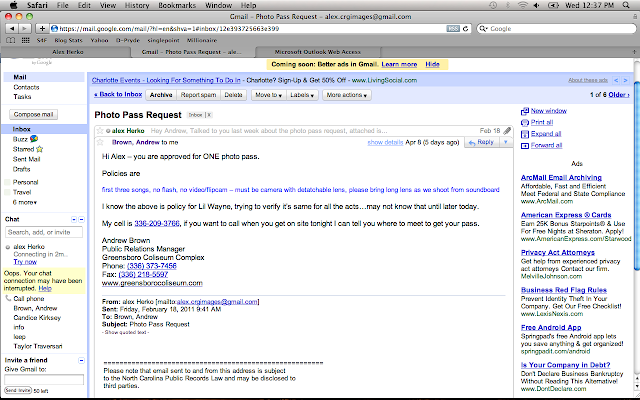Click the Call phone handset icon
Viewport: 640px width, 400px height.
point(8,298)
